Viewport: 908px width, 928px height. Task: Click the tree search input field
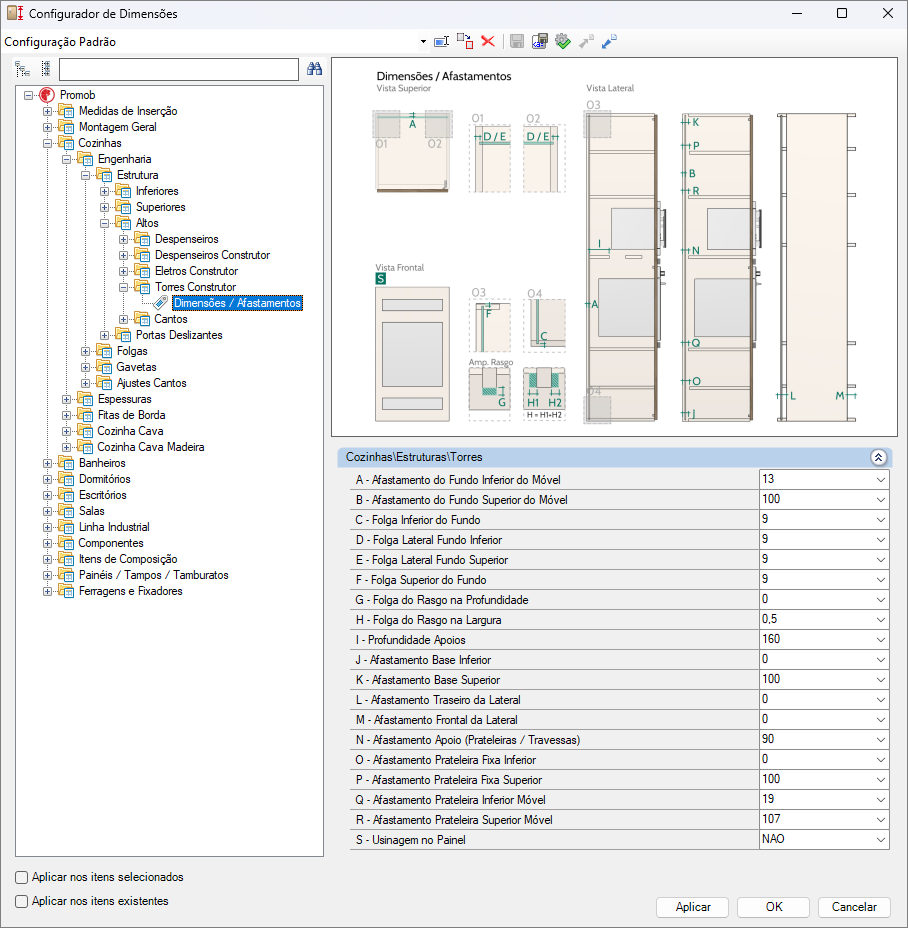[179, 69]
